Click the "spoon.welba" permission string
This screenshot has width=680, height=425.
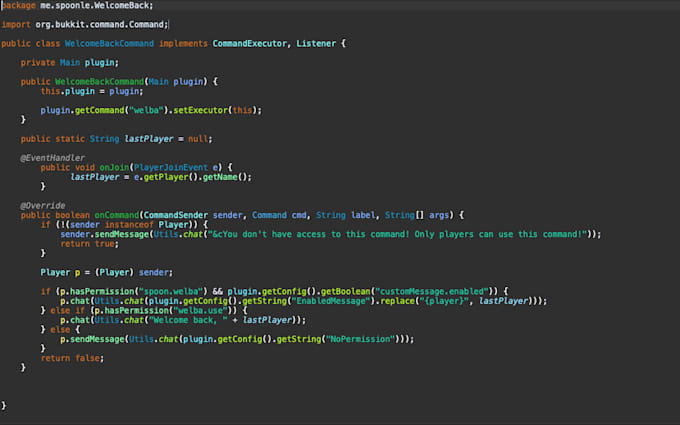tap(171, 292)
